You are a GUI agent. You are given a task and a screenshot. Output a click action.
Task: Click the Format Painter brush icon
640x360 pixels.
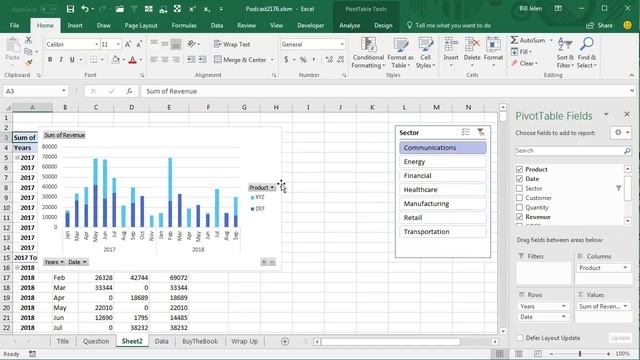tap(28, 62)
